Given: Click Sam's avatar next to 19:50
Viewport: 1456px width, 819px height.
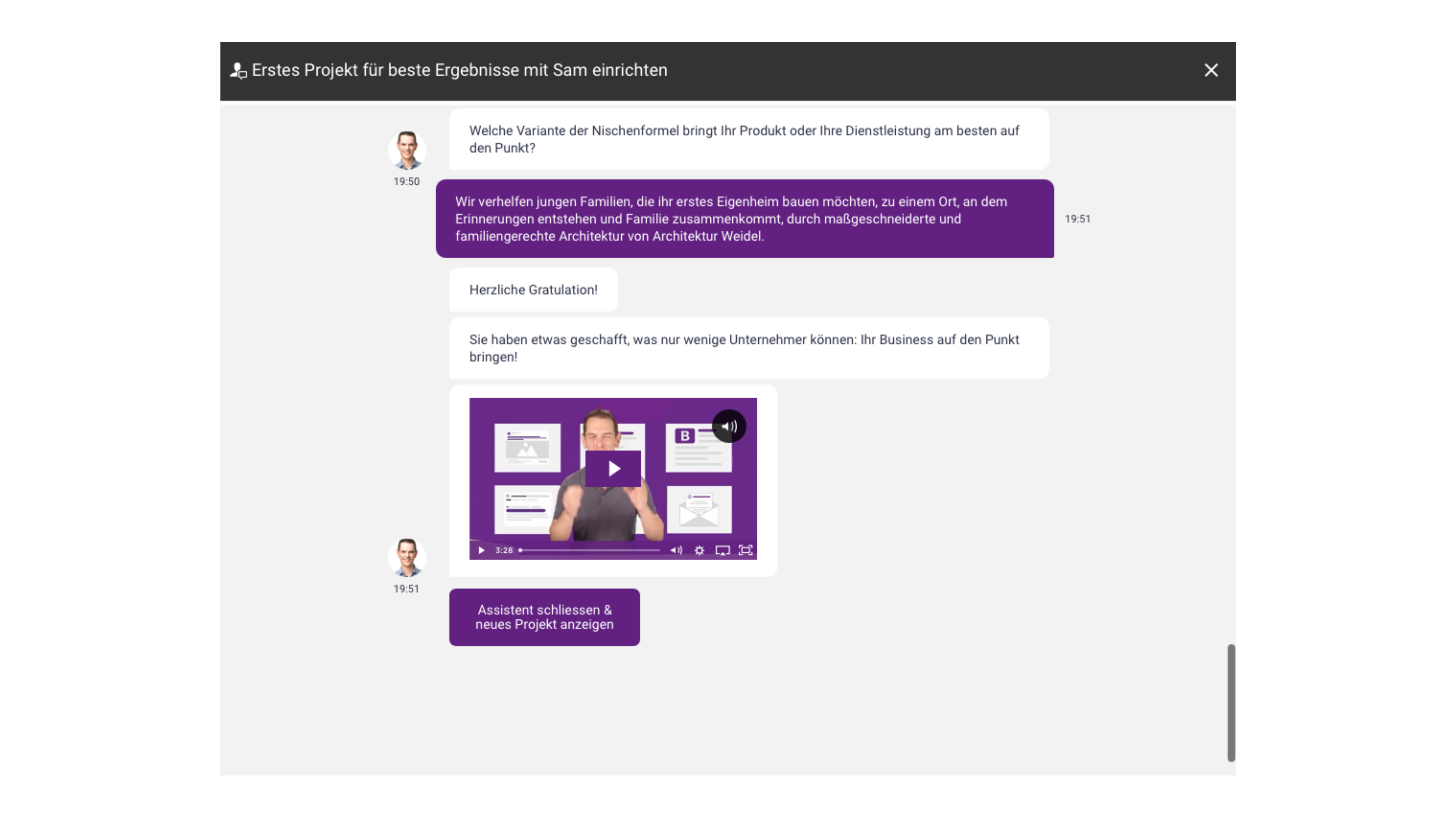Looking at the screenshot, I should (406, 150).
